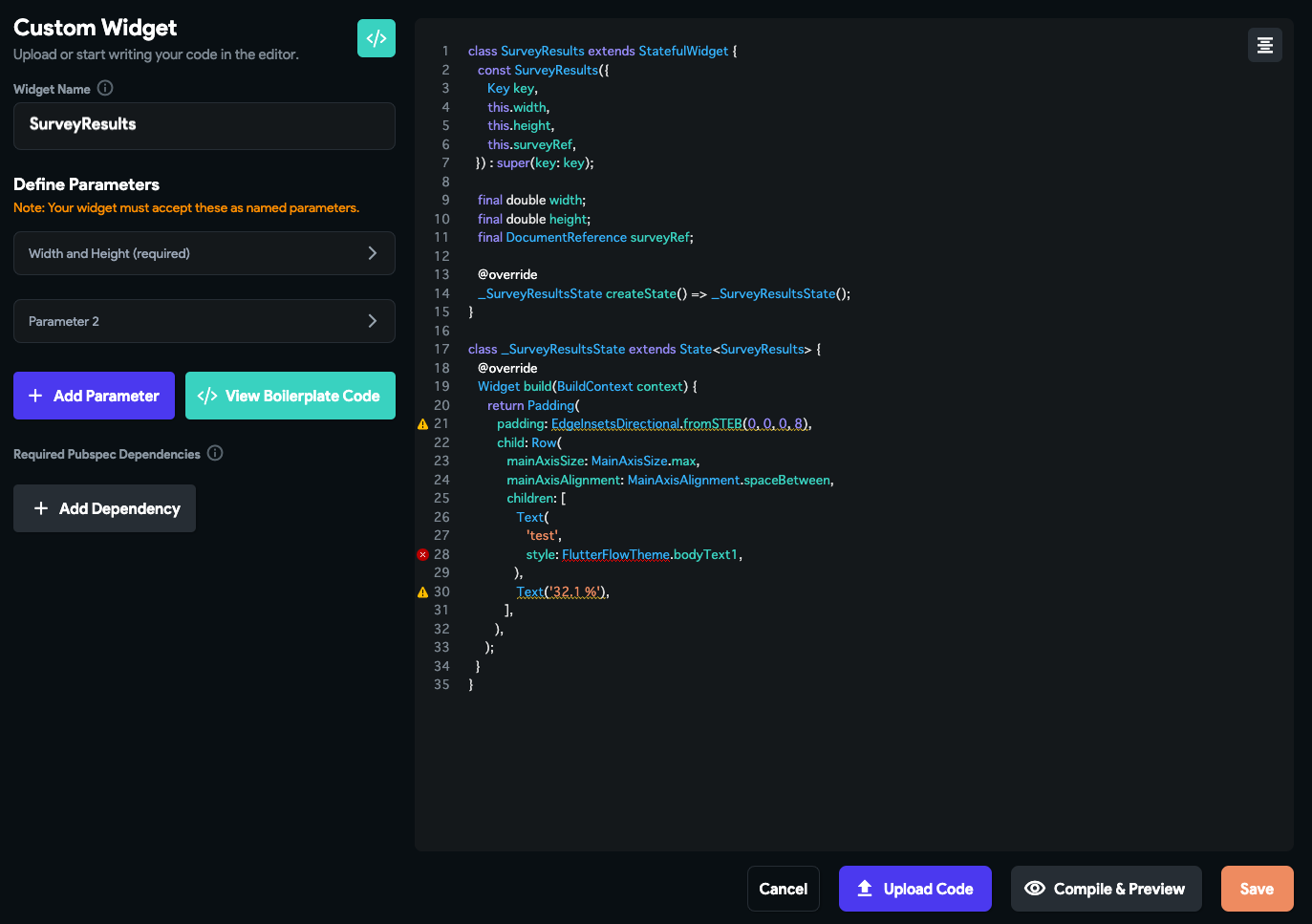Image resolution: width=1312 pixels, height=924 pixels.
Task: Click Text('32.1 %') on line 30
Action: [561, 592]
